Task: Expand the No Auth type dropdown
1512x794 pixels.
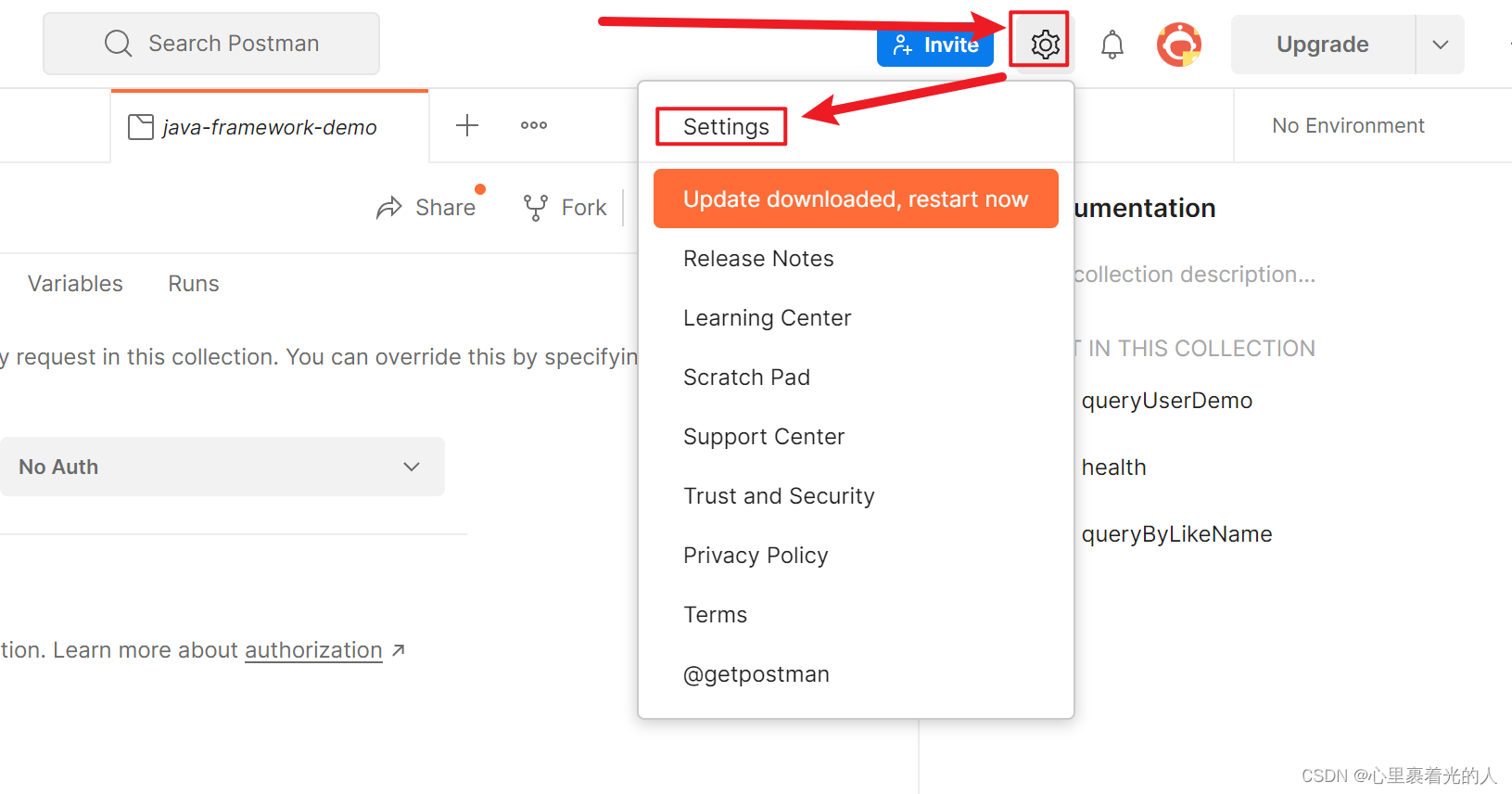Action: click(x=222, y=467)
